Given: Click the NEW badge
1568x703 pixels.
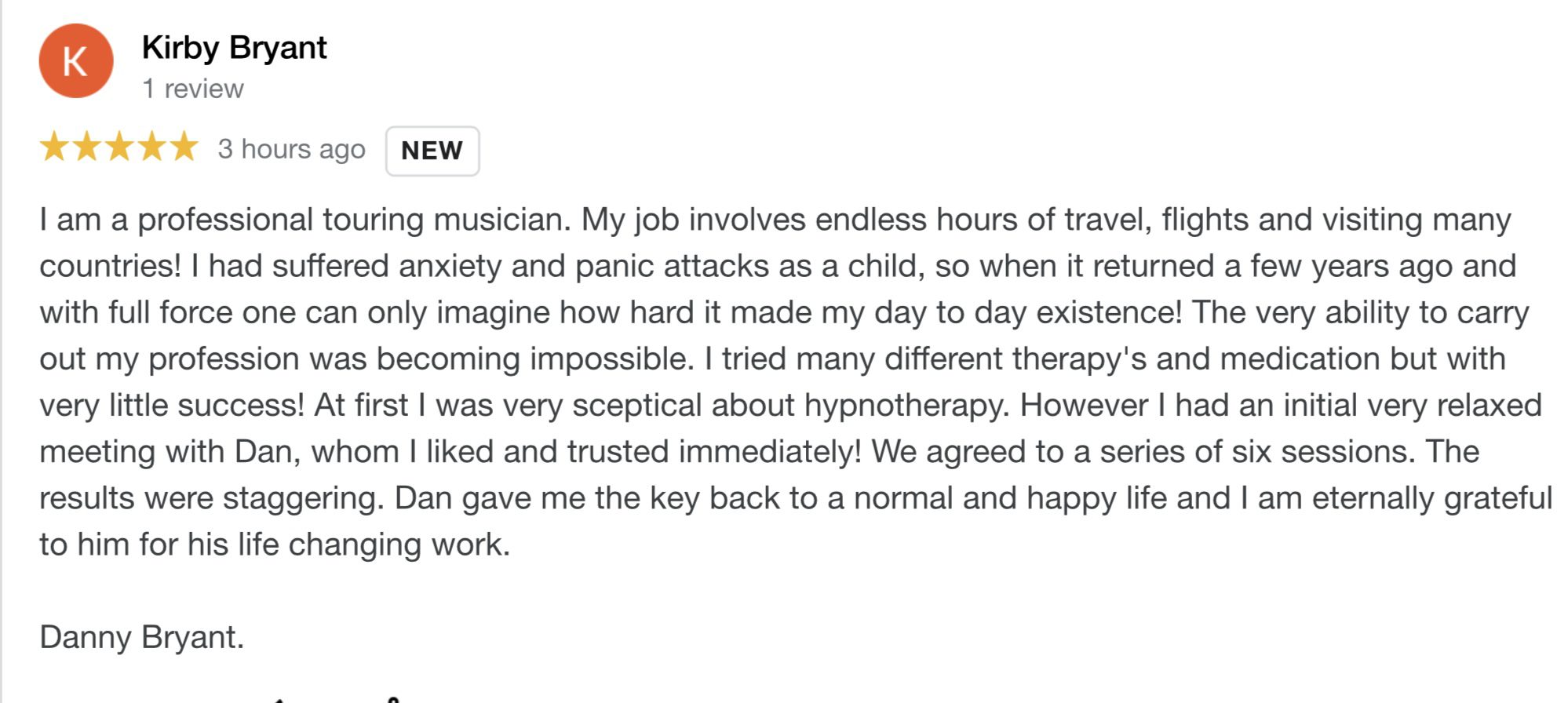Looking at the screenshot, I should pyautogui.click(x=432, y=151).
